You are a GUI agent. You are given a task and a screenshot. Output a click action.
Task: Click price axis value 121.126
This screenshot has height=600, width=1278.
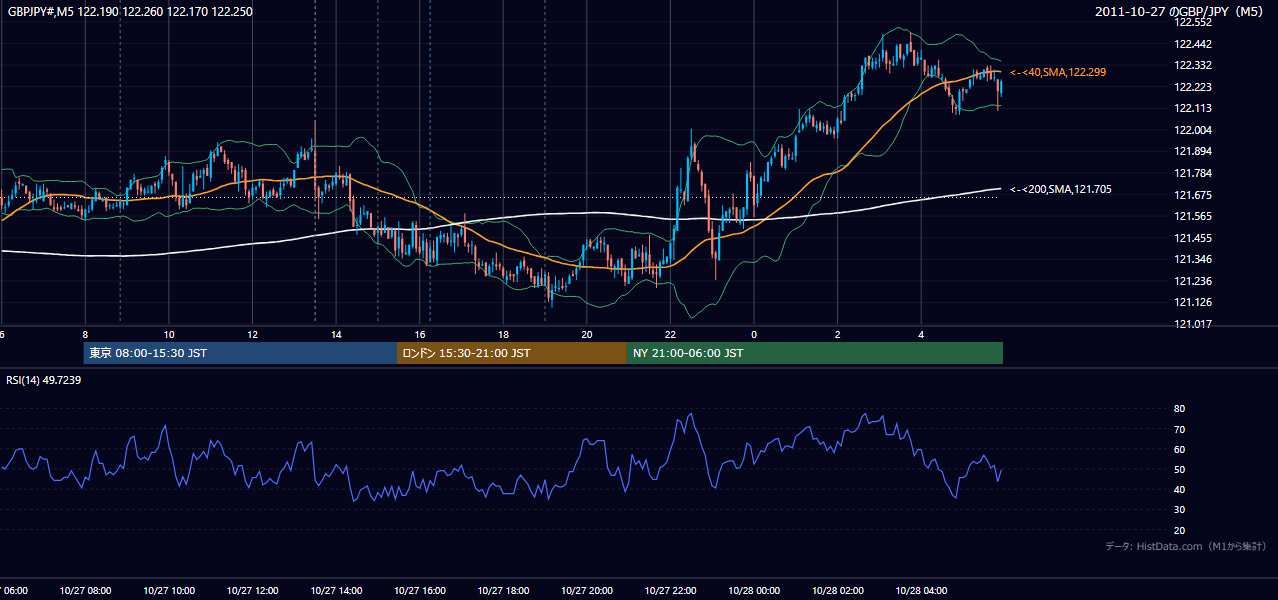pyautogui.click(x=1192, y=302)
